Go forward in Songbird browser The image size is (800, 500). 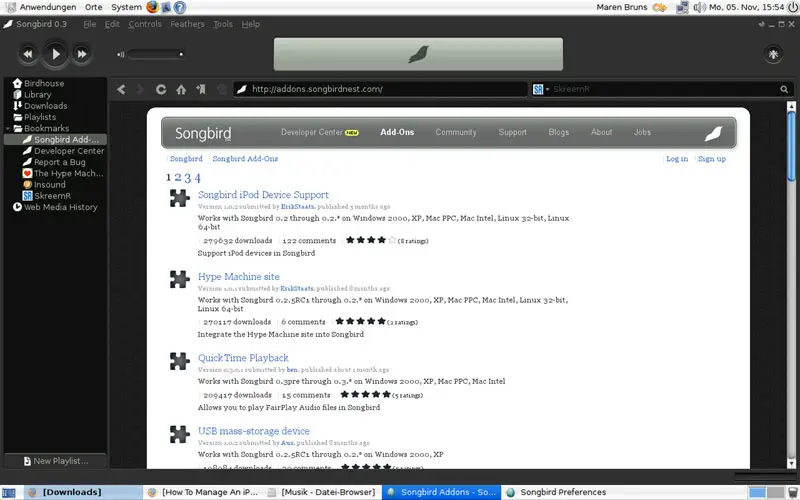coord(140,89)
